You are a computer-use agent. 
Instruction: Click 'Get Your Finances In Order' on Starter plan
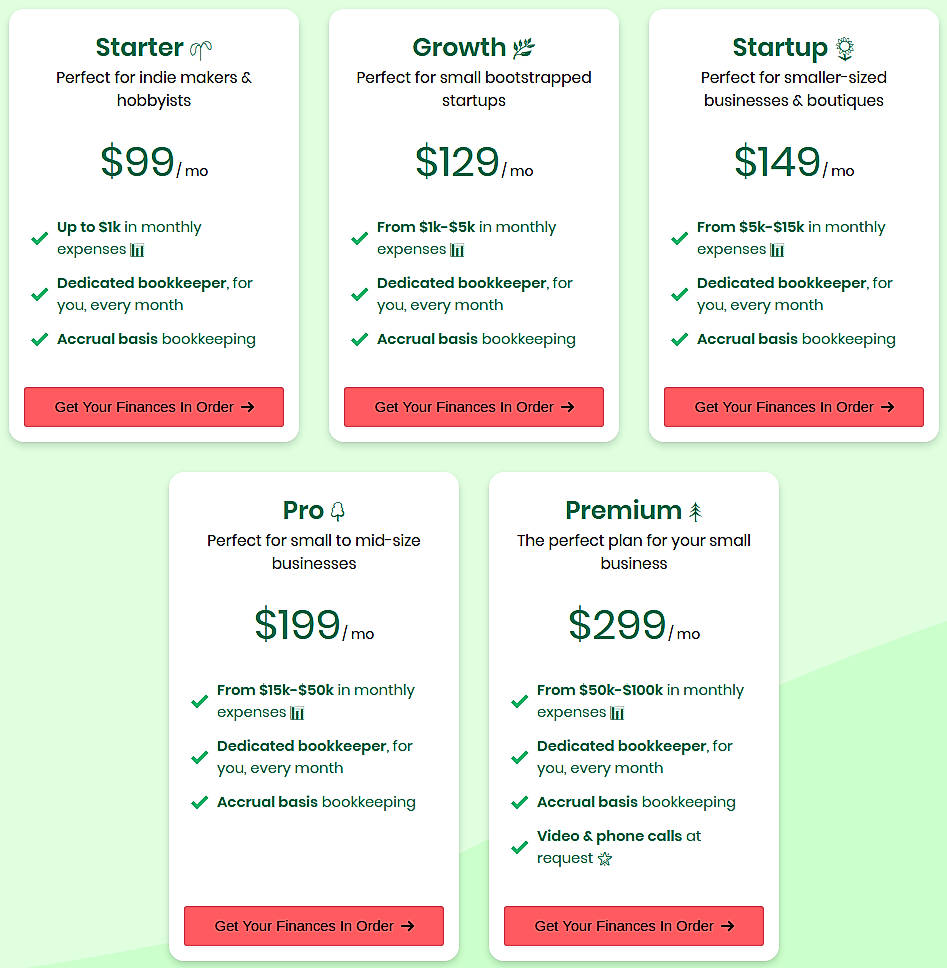point(153,407)
